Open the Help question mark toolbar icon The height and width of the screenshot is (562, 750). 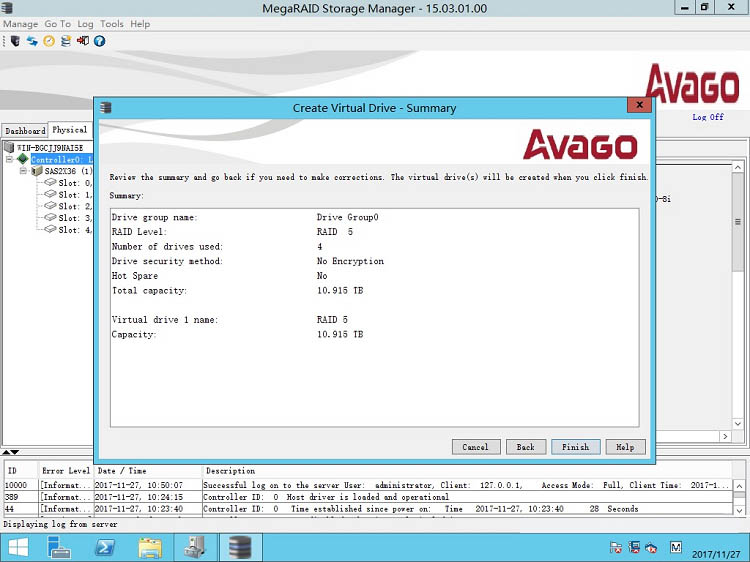(x=99, y=41)
